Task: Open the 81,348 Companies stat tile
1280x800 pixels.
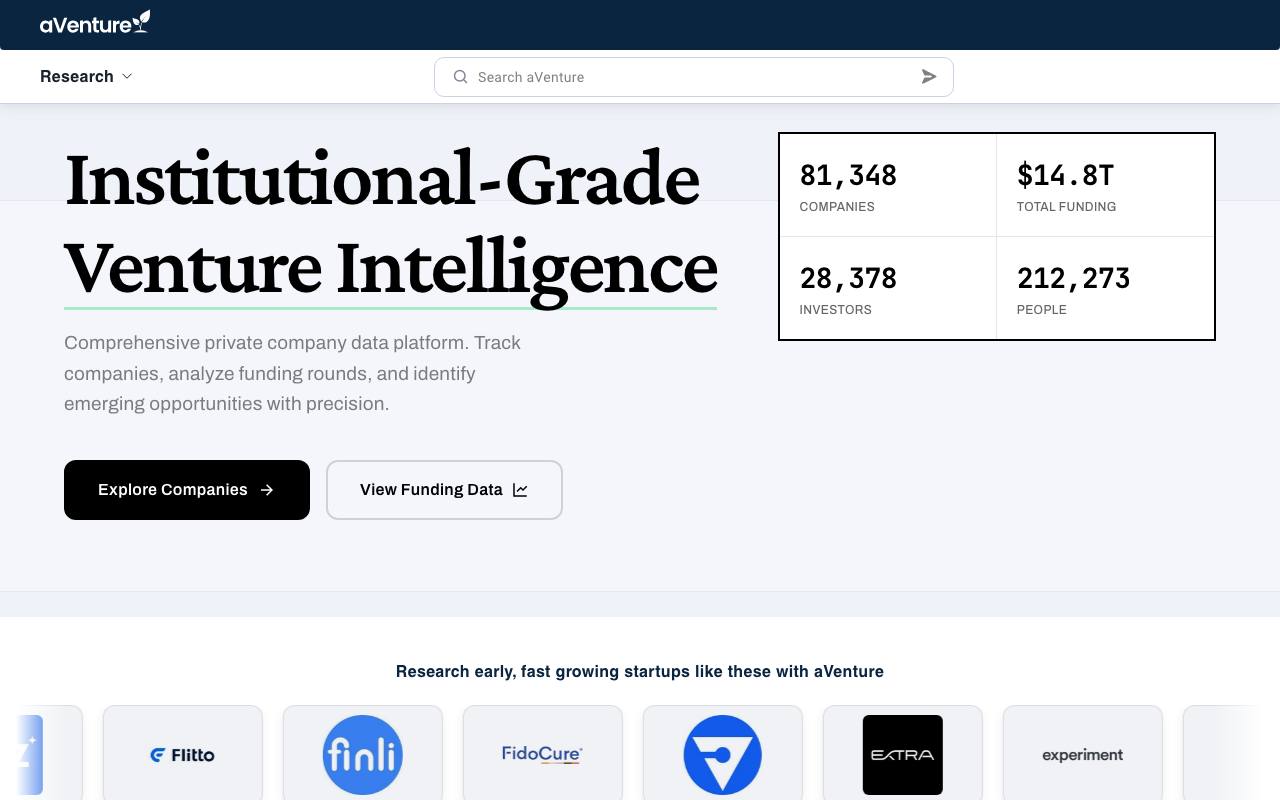Action: tap(888, 185)
